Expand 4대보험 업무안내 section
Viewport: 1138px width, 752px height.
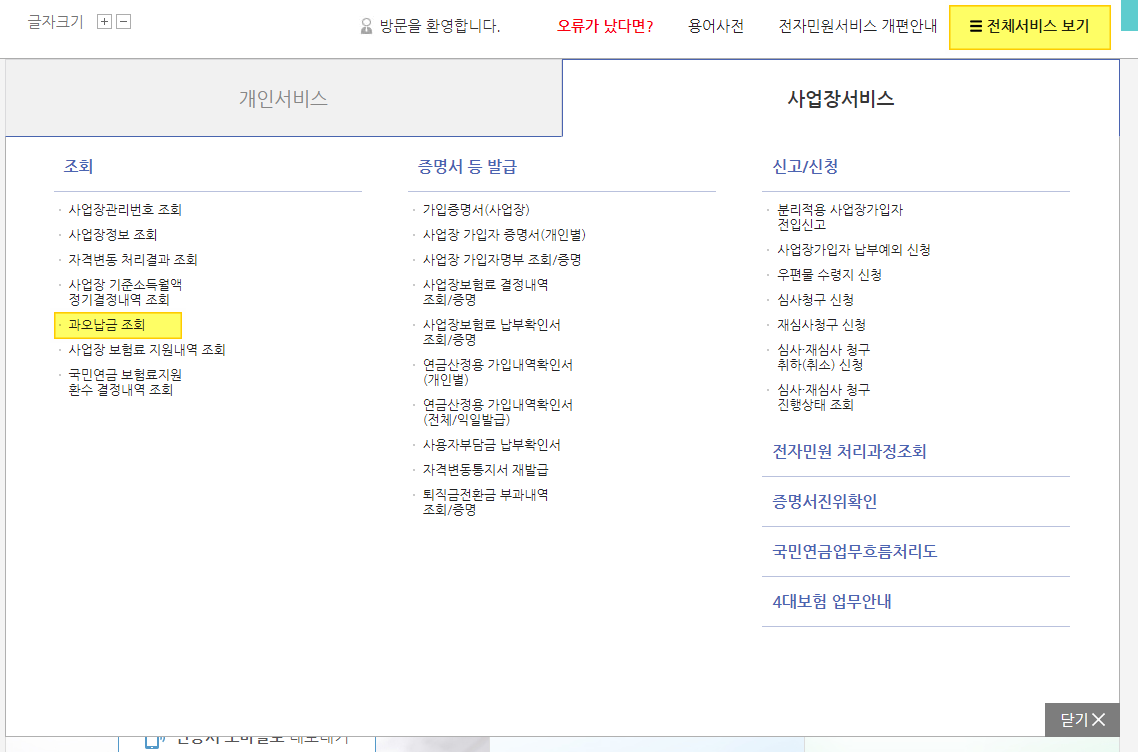(x=831, y=602)
